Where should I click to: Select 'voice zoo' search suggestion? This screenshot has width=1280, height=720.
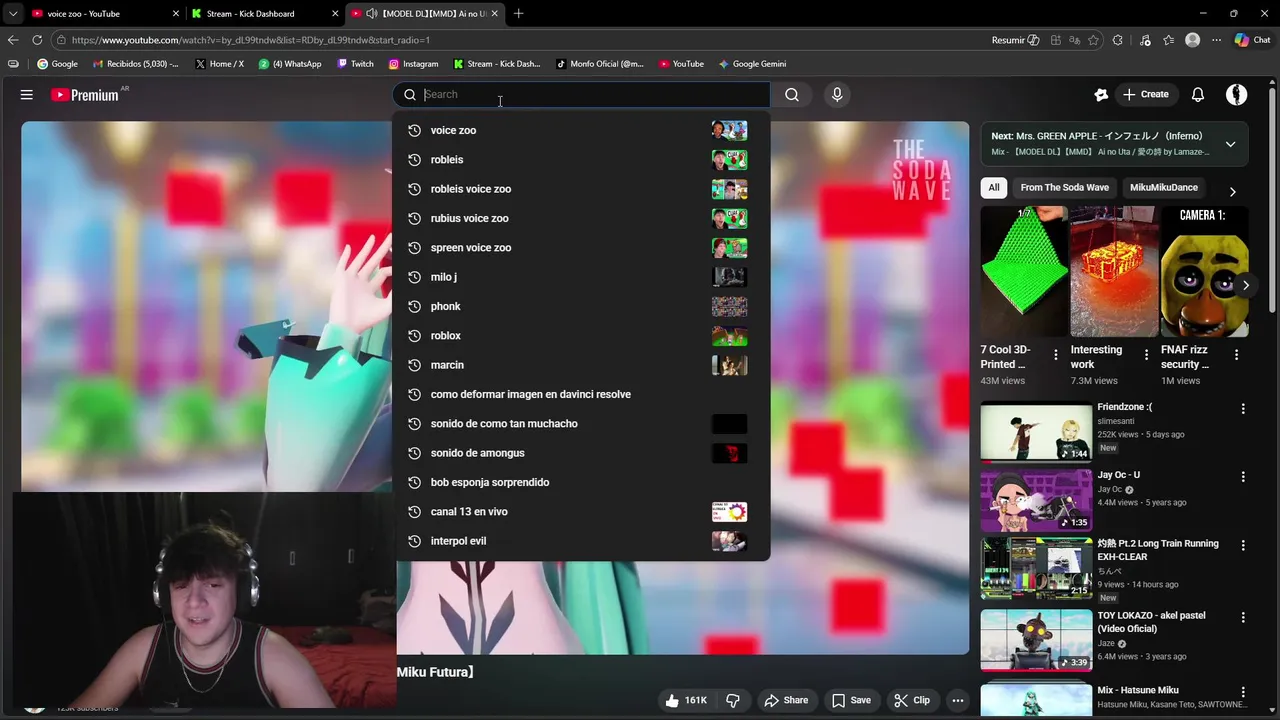pyautogui.click(x=581, y=130)
